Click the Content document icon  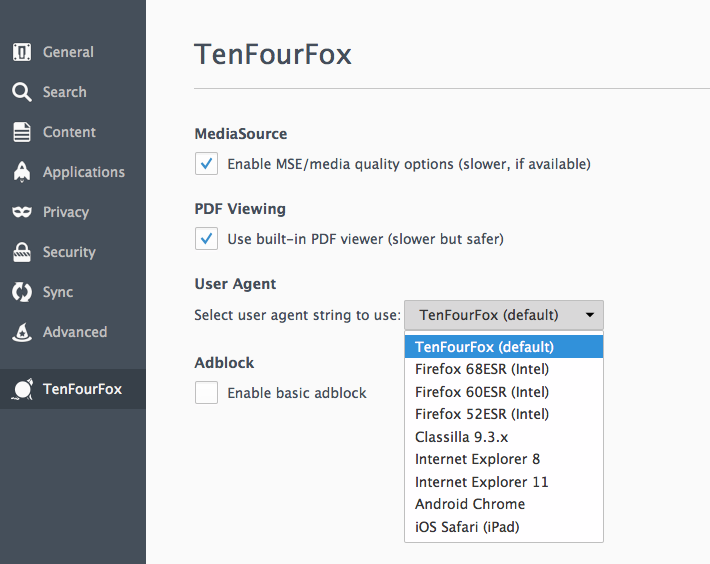tap(22, 132)
